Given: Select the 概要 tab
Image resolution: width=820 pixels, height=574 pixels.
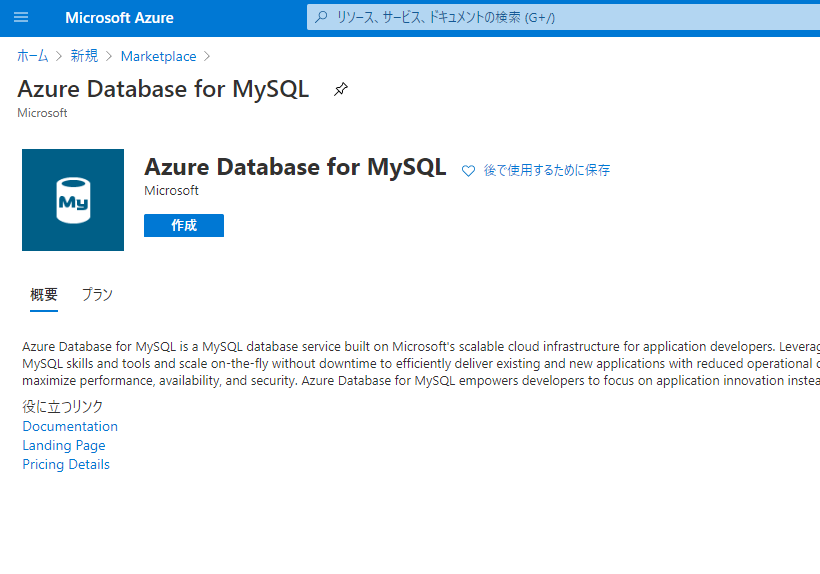Looking at the screenshot, I should (x=44, y=295).
